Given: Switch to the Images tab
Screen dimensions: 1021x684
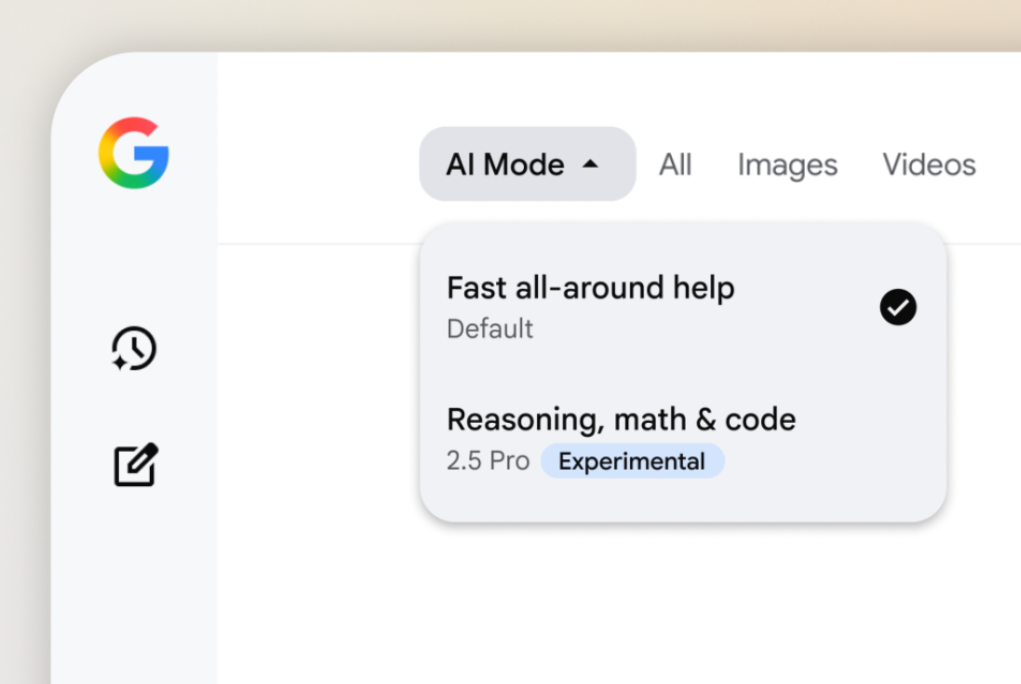Looking at the screenshot, I should pos(787,164).
